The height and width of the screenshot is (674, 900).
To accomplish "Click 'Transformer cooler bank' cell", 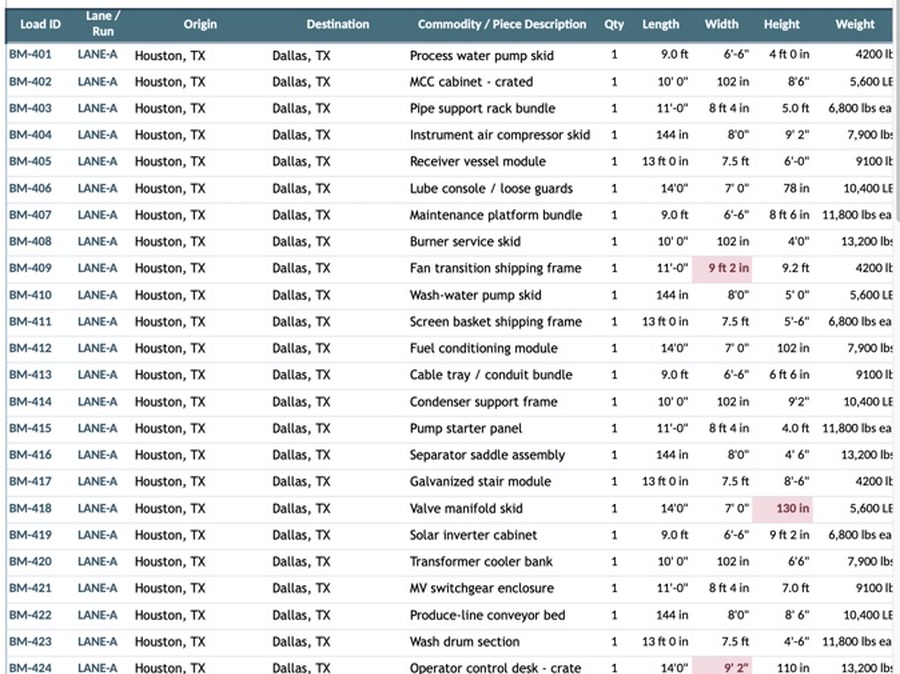I will 481,561.
